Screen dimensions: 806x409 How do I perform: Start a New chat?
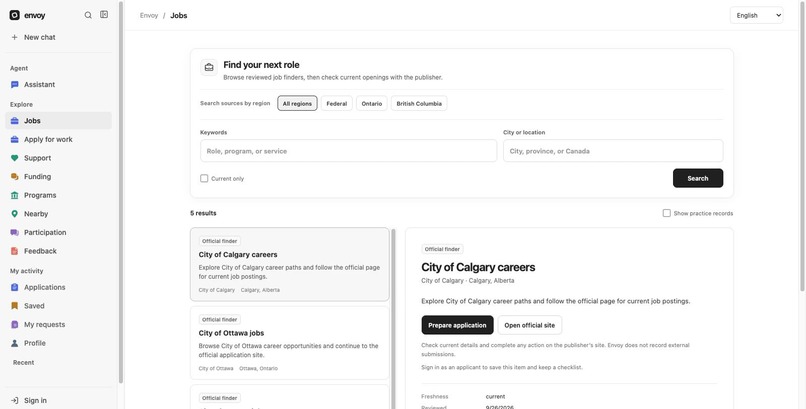(x=59, y=38)
